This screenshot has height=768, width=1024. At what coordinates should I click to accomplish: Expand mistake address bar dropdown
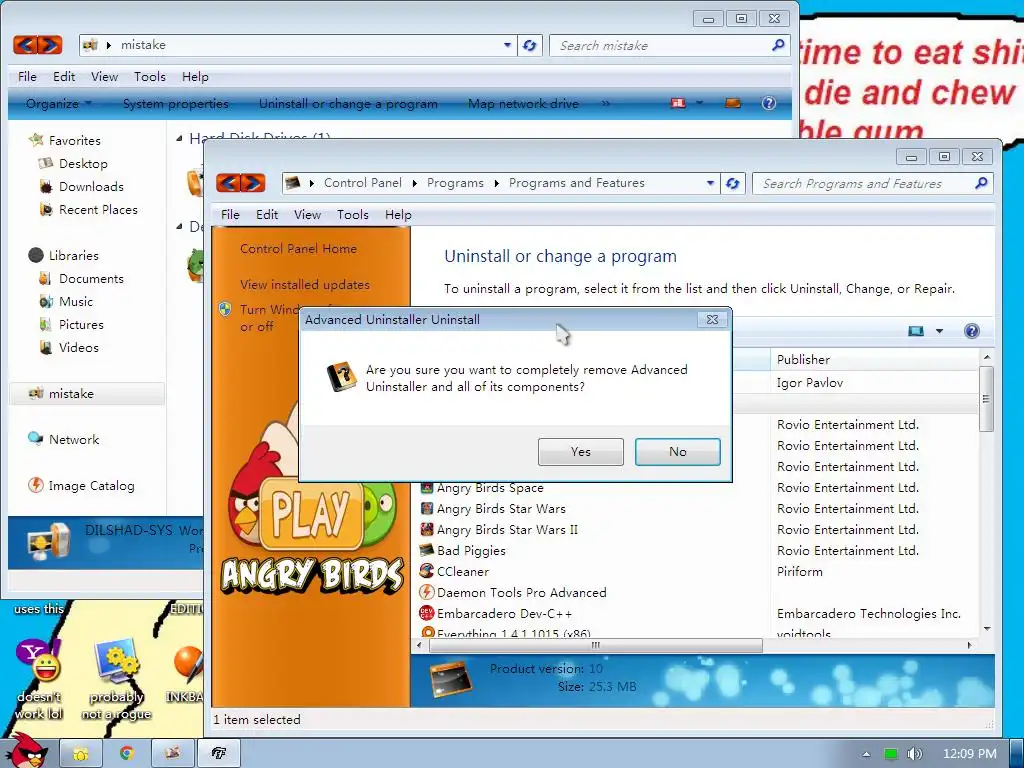(507, 46)
